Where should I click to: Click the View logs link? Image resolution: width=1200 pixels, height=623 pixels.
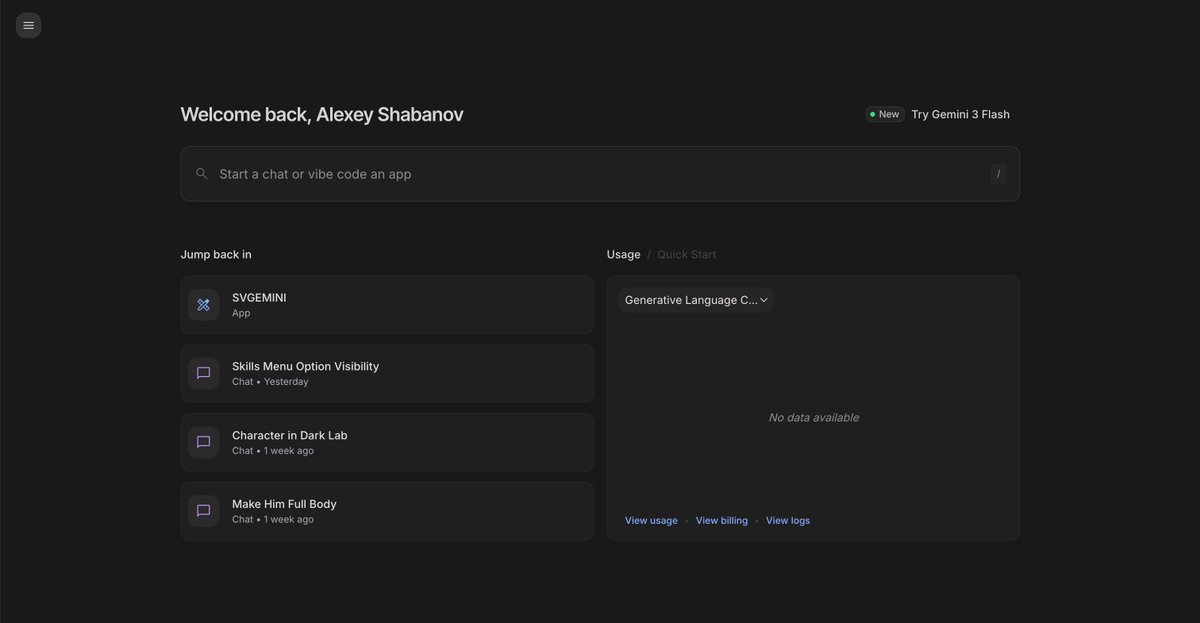788,520
